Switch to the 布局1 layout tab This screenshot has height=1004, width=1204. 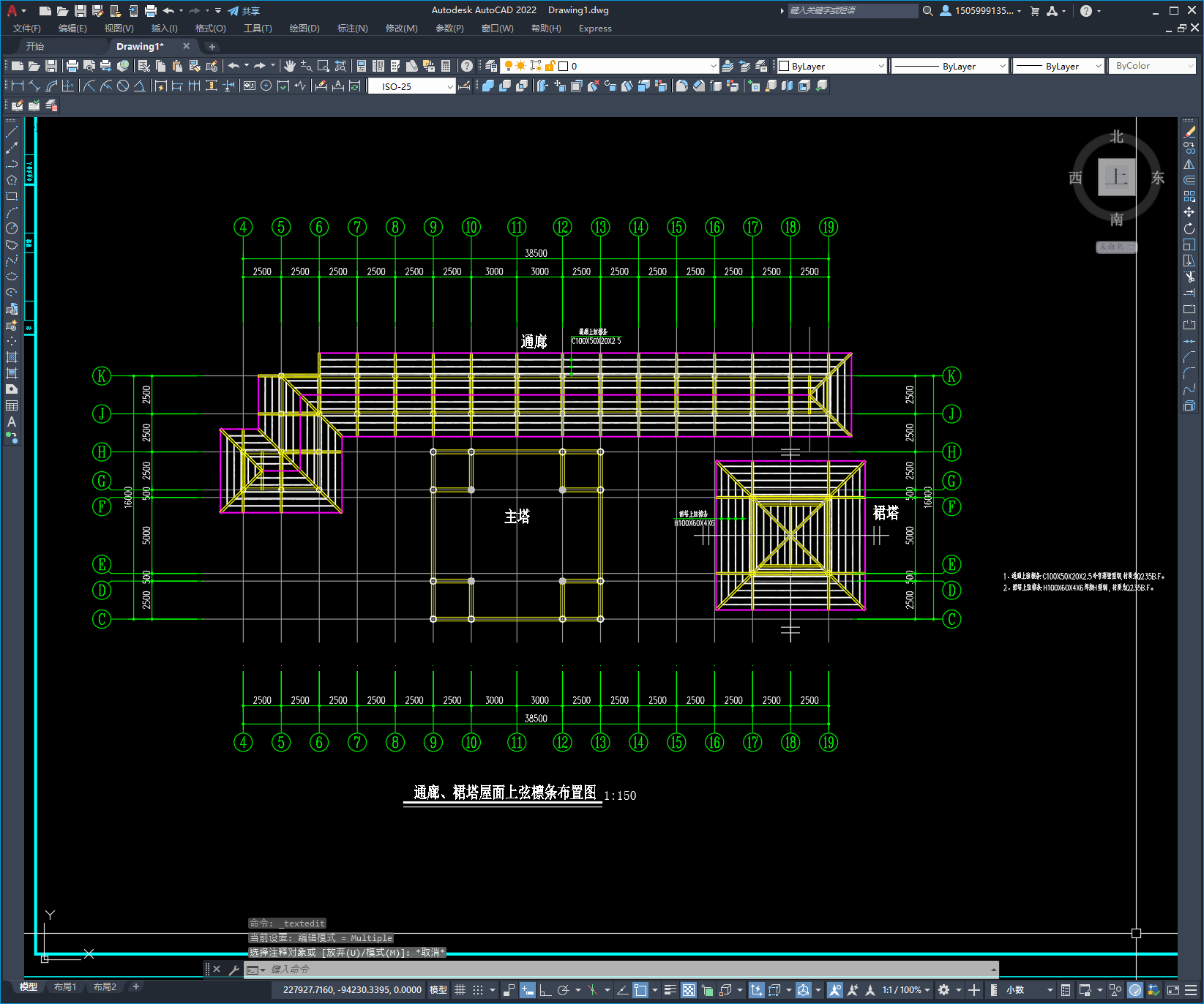point(65,986)
